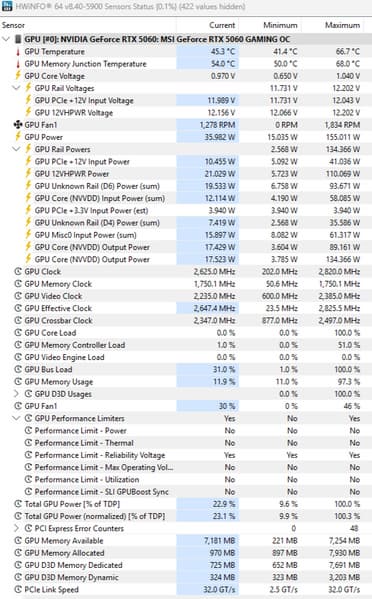Expand the GPU D3D Usages node
The image size is (372, 599).
pyautogui.click(x=16, y=393)
